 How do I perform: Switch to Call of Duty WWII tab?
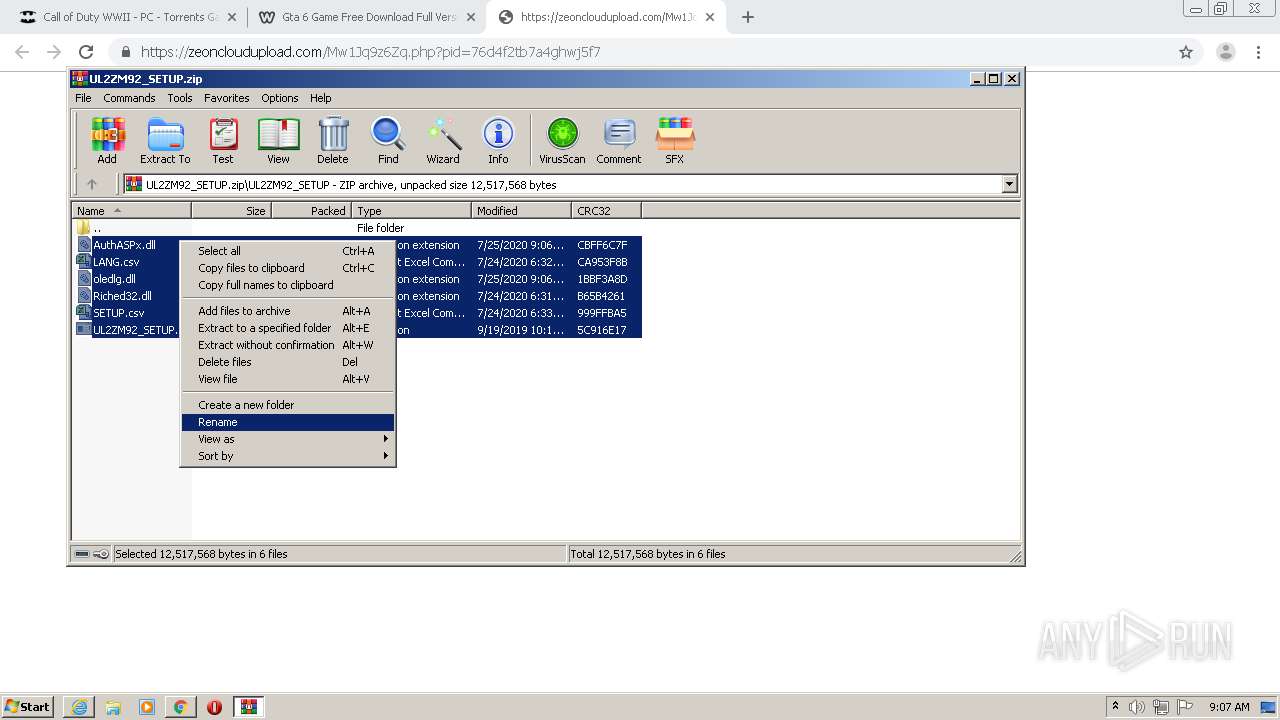click(126, 17)
